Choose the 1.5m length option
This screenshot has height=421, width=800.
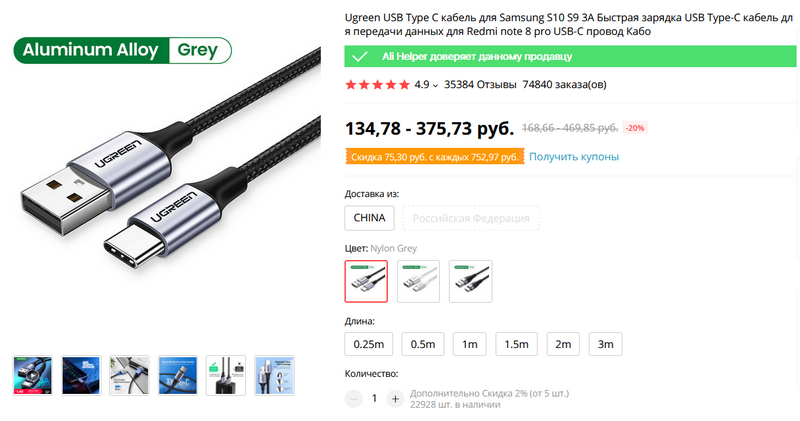[x=516, y=344]
